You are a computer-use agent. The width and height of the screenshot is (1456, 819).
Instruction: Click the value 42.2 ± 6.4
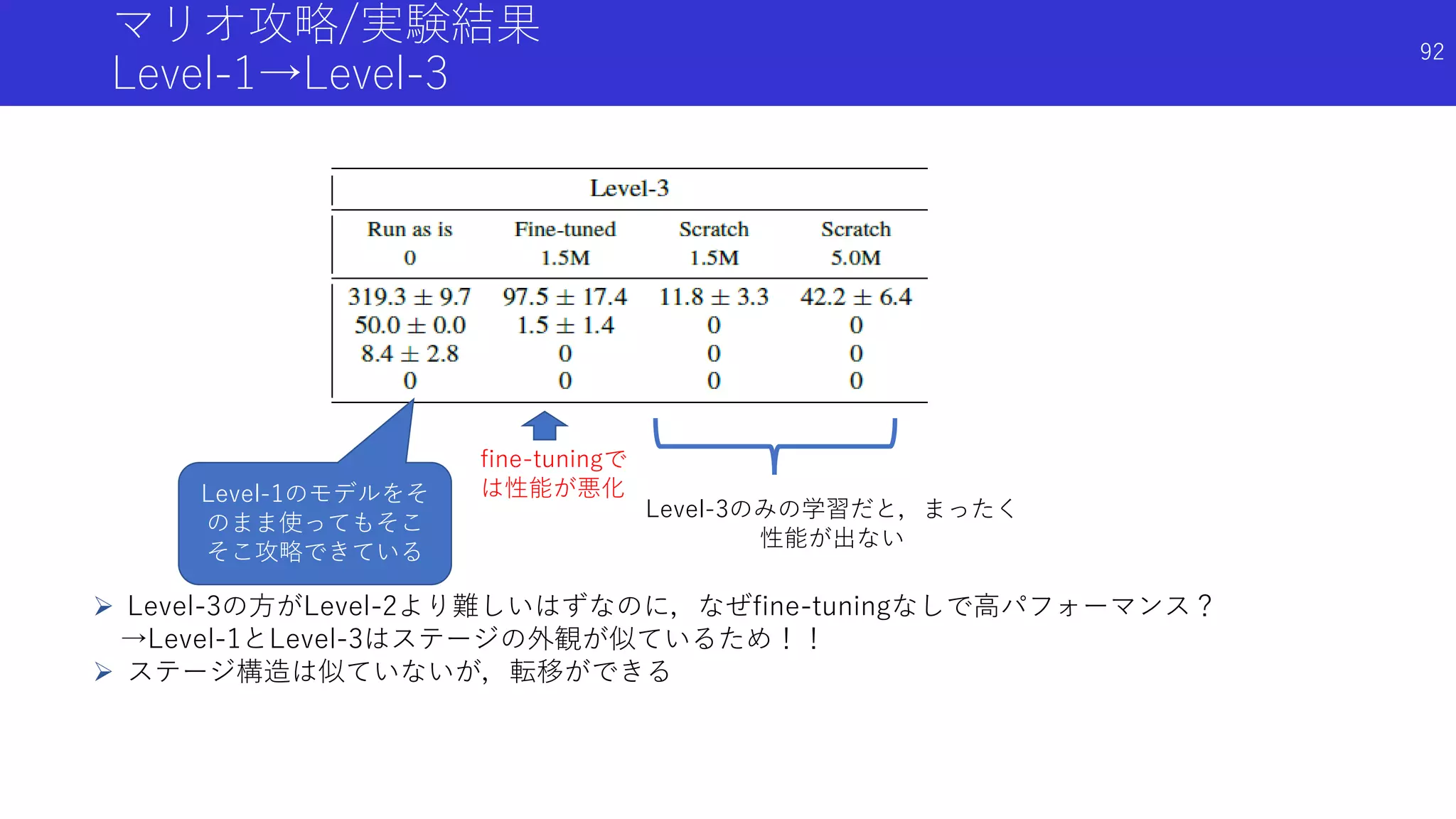[856, 296]
